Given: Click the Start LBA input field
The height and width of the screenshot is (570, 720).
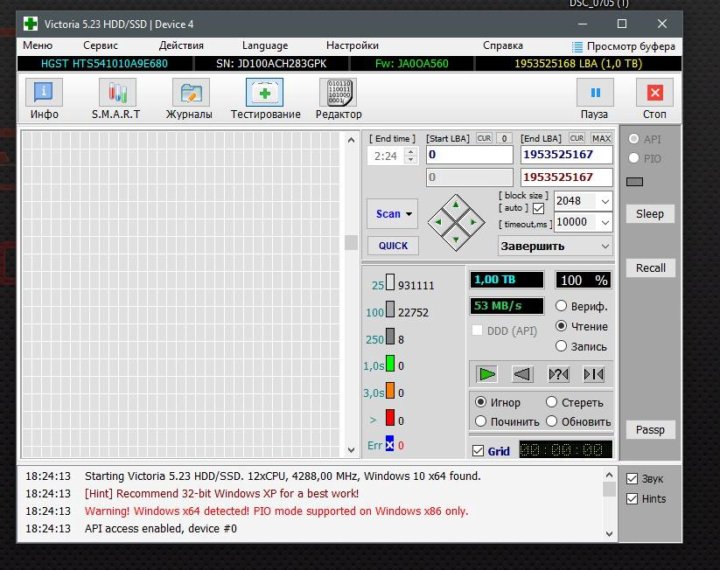Looking at the screenshot, I should coord(469,155).
